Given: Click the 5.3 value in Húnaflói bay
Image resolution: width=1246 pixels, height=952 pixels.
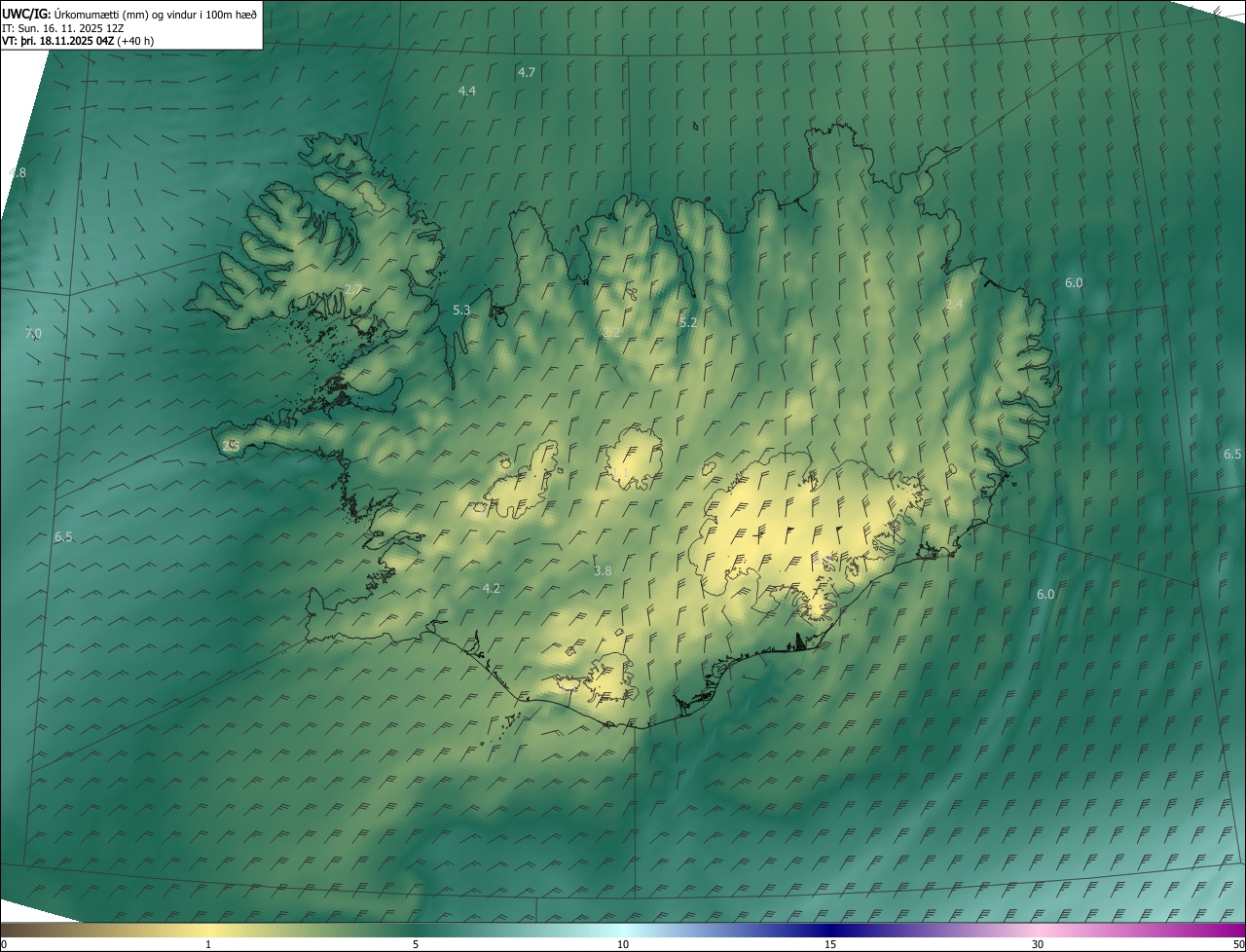Looking at the screenshot, I should 461,311.
